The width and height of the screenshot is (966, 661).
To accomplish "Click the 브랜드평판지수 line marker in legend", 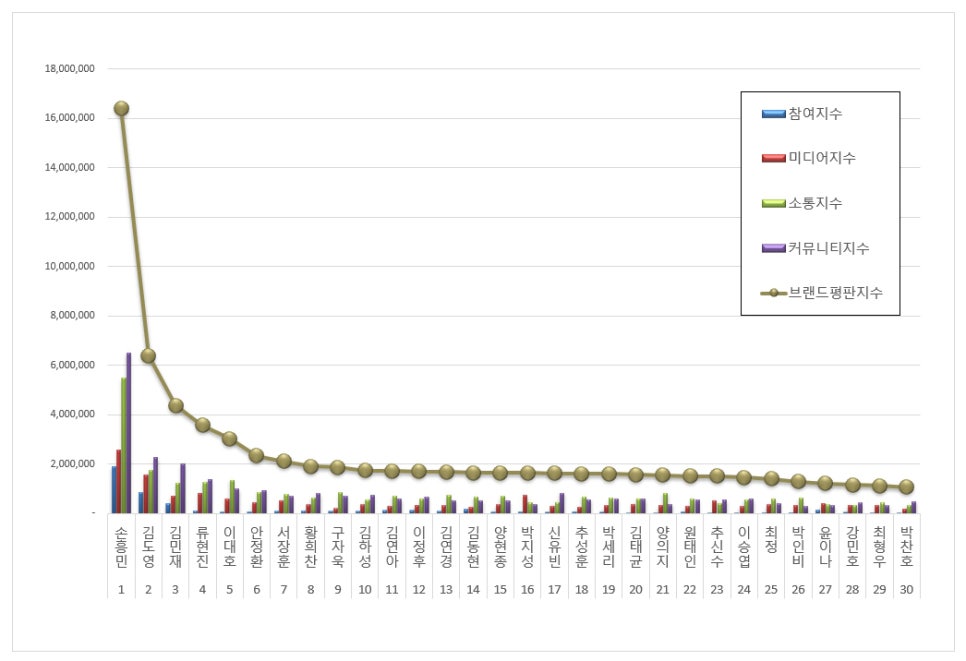I will click(773, 293).
